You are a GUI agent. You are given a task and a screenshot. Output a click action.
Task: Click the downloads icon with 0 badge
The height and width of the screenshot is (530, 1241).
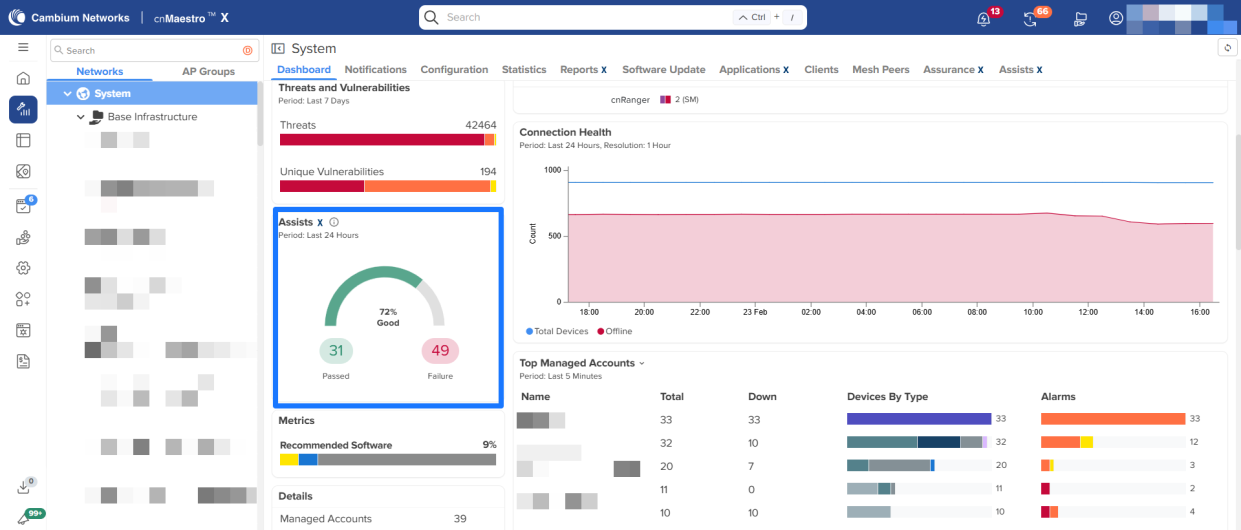[23, 487]
